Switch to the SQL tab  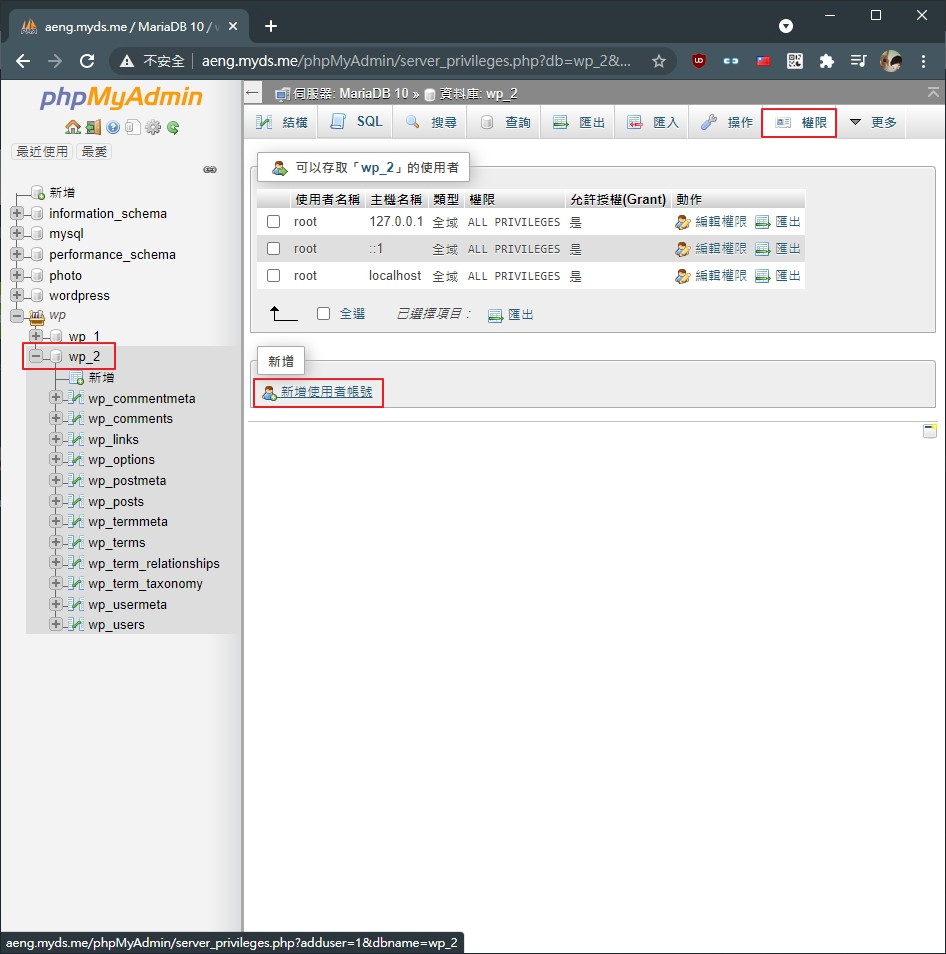pyautogui.click(x=356, y=122)
